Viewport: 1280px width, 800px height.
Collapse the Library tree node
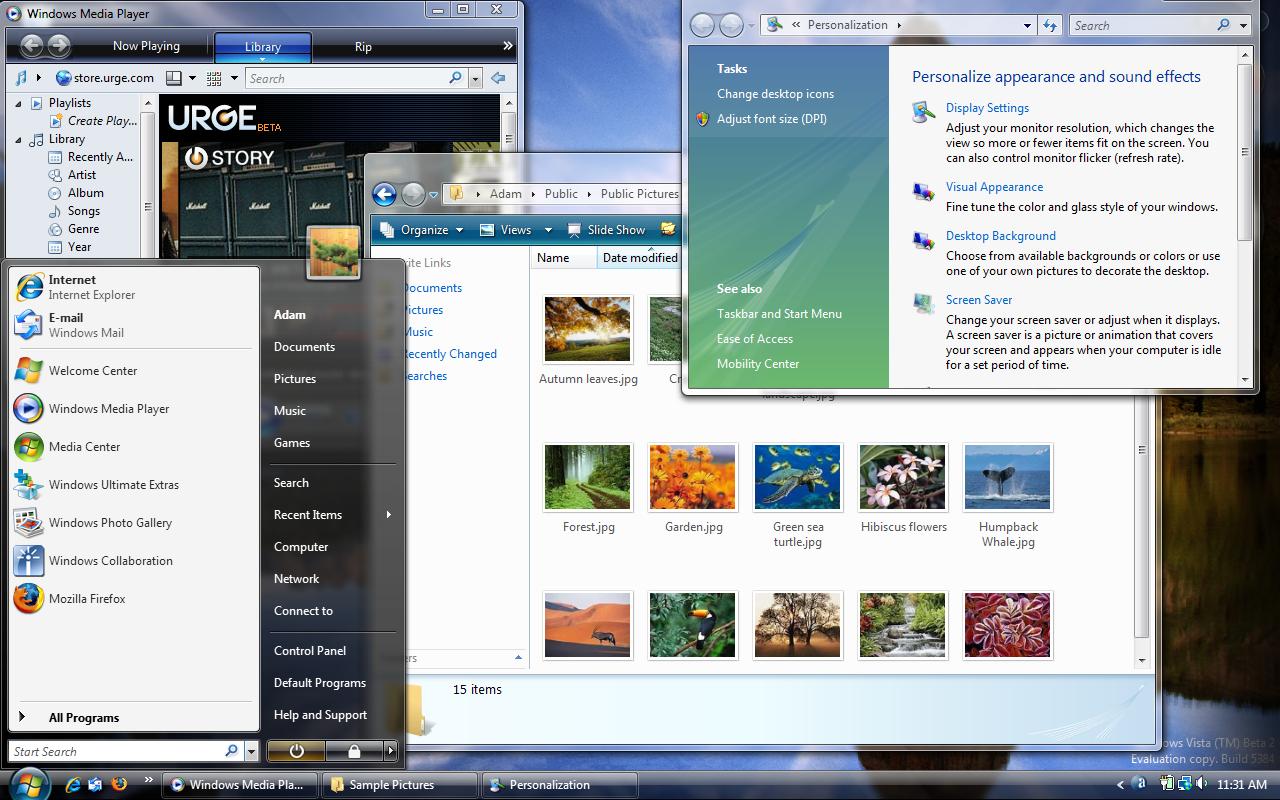(x=18, y=139)
